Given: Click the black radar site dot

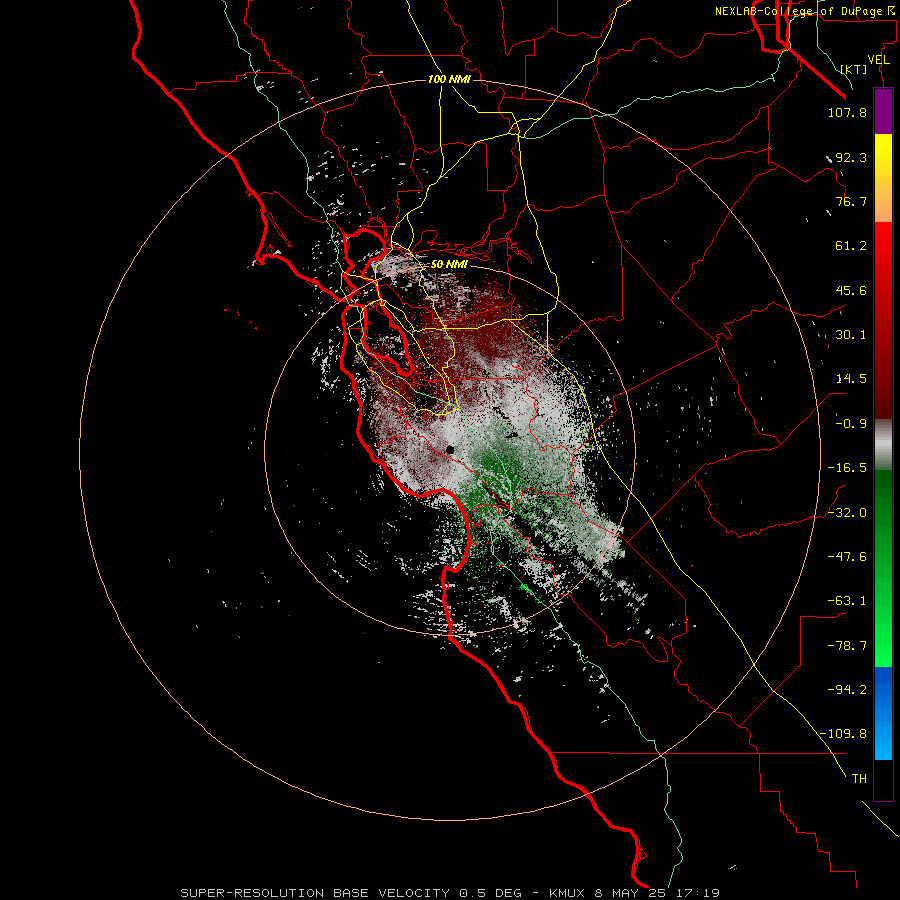Looking at the screenshot, I should pyautogui.click(x=451, y=451).
